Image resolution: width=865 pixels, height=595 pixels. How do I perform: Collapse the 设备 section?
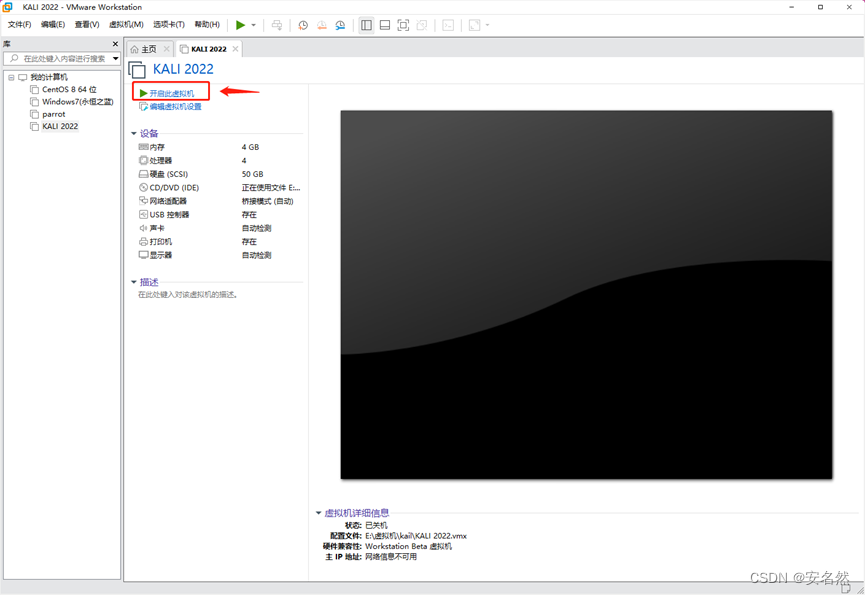click(x=134, y=133)
